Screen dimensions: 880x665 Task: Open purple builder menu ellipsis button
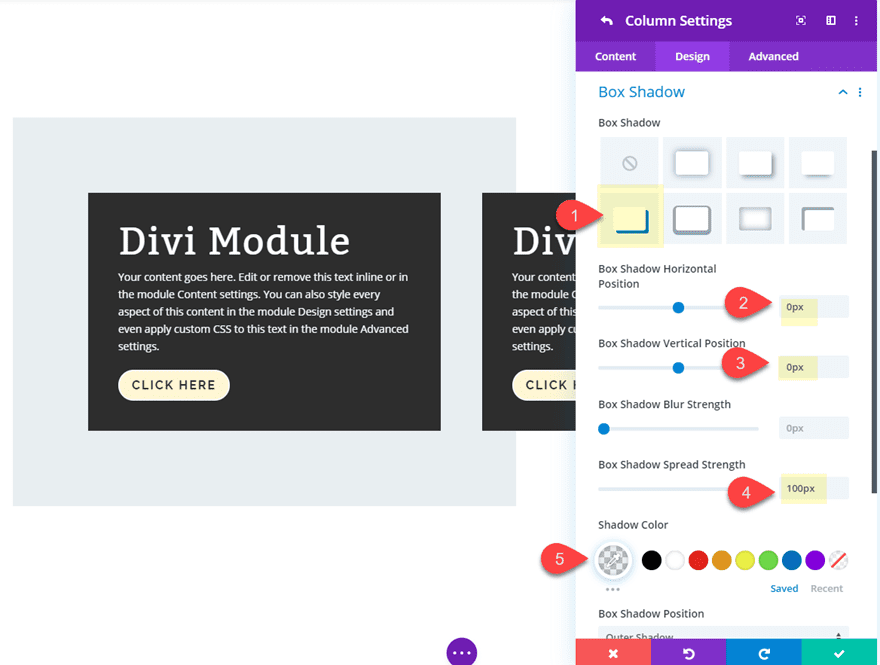462,653
